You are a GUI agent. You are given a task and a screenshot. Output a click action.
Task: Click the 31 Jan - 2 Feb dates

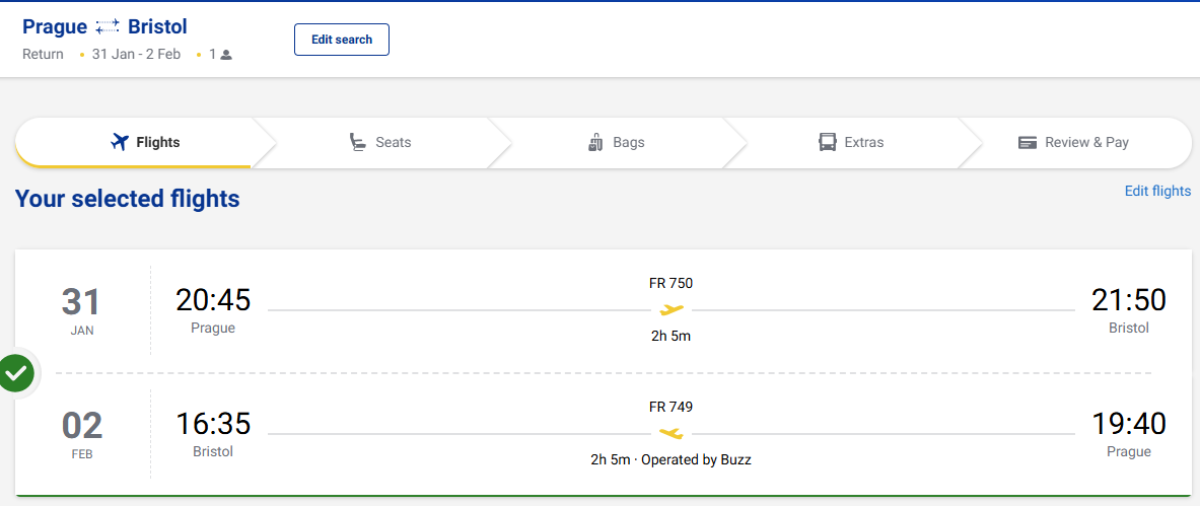pos(136,55)
